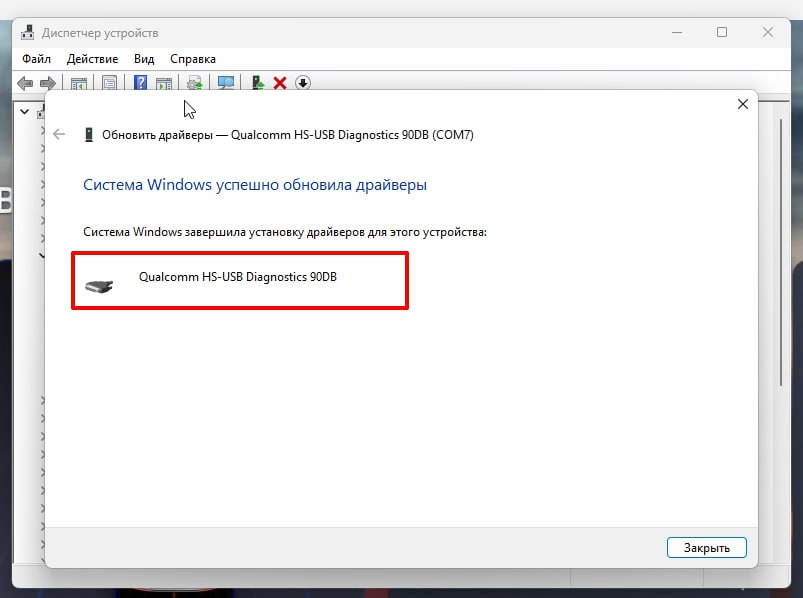Open the Properties toolbar icon
The width and height of the screenshot is (803, 598).
click(x=109, y=83)
